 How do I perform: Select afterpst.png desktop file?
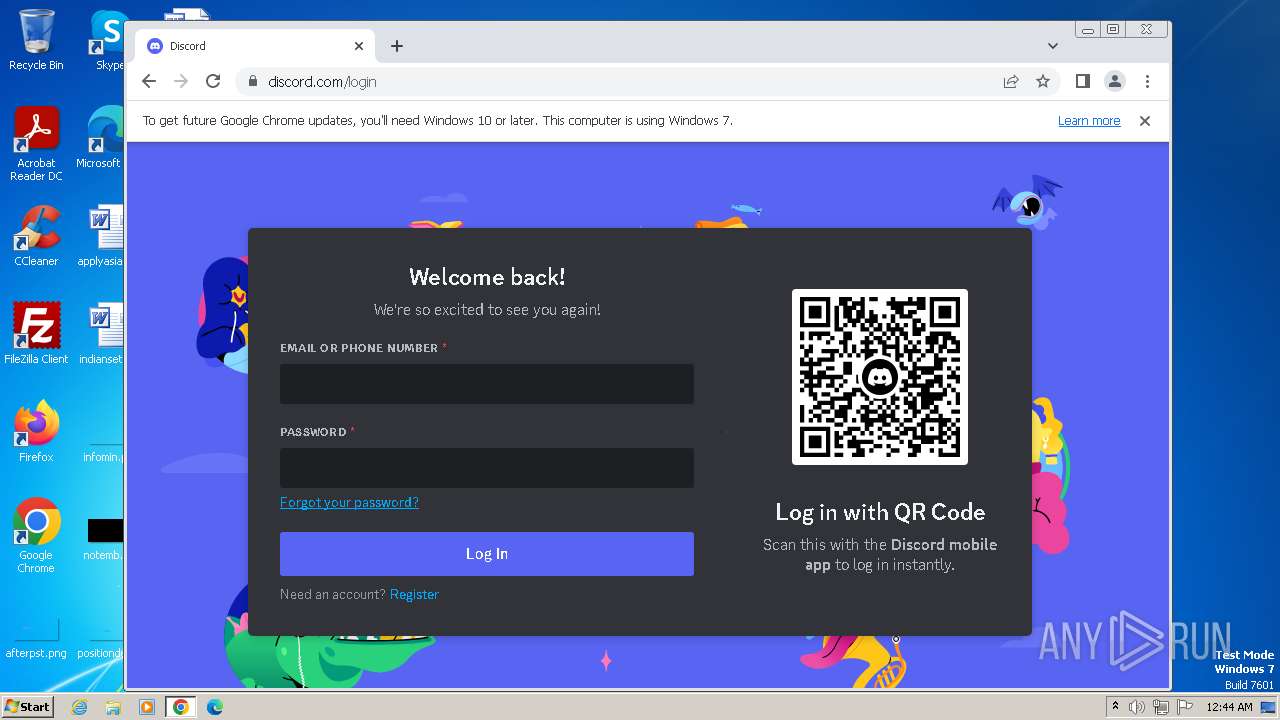tap(36, 638)
